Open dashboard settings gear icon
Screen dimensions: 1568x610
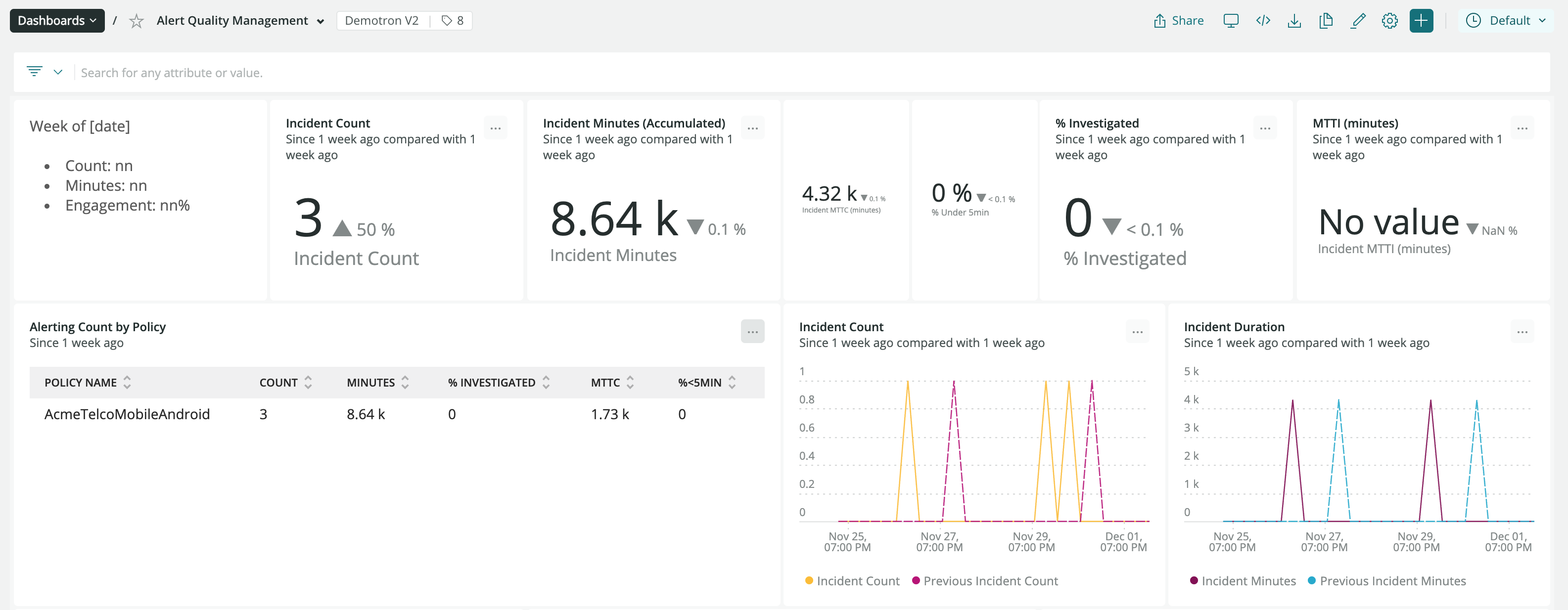[x=1389, y=21]
